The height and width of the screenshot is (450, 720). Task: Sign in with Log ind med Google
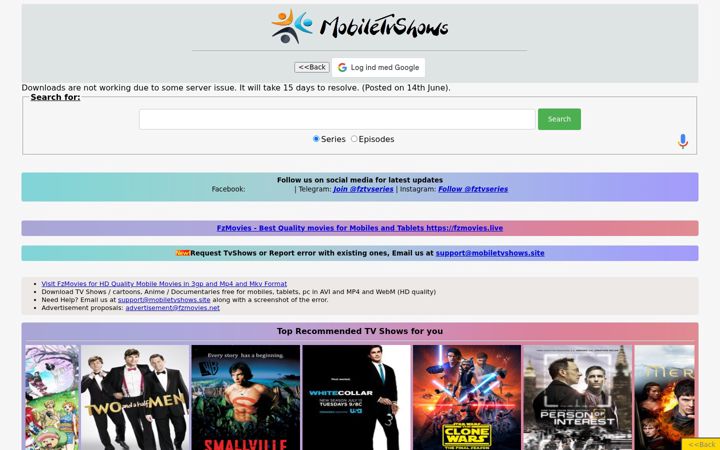(x=378, y=68)
